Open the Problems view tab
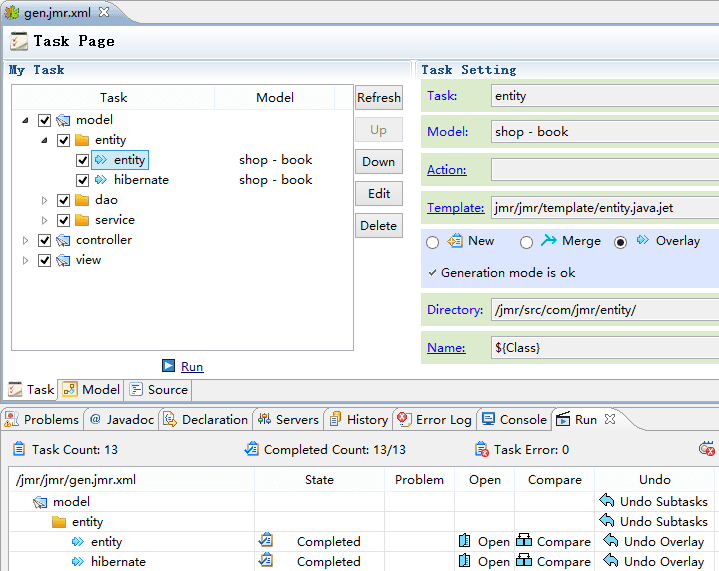The width and height of the screenshot is (719, 571). pyautogui.click(x=42, y=419)
